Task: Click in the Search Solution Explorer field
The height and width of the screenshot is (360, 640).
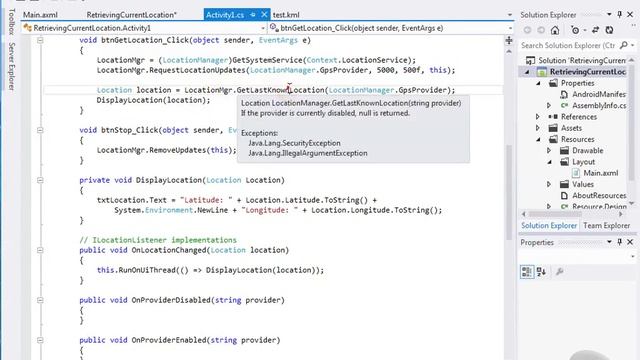Action: pos(569,45)
